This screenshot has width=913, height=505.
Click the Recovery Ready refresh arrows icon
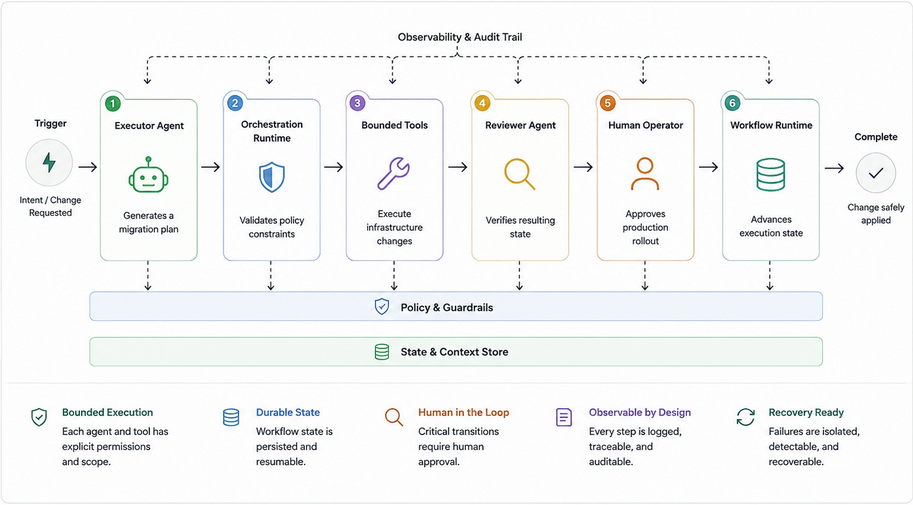pyautogui.click(x=745, y=417)
